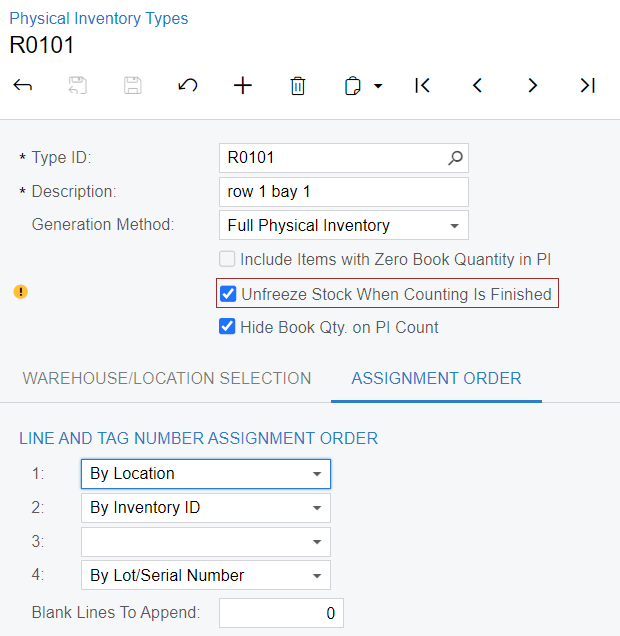Click the yellow warning indicator icon

(x=21, y=292)
